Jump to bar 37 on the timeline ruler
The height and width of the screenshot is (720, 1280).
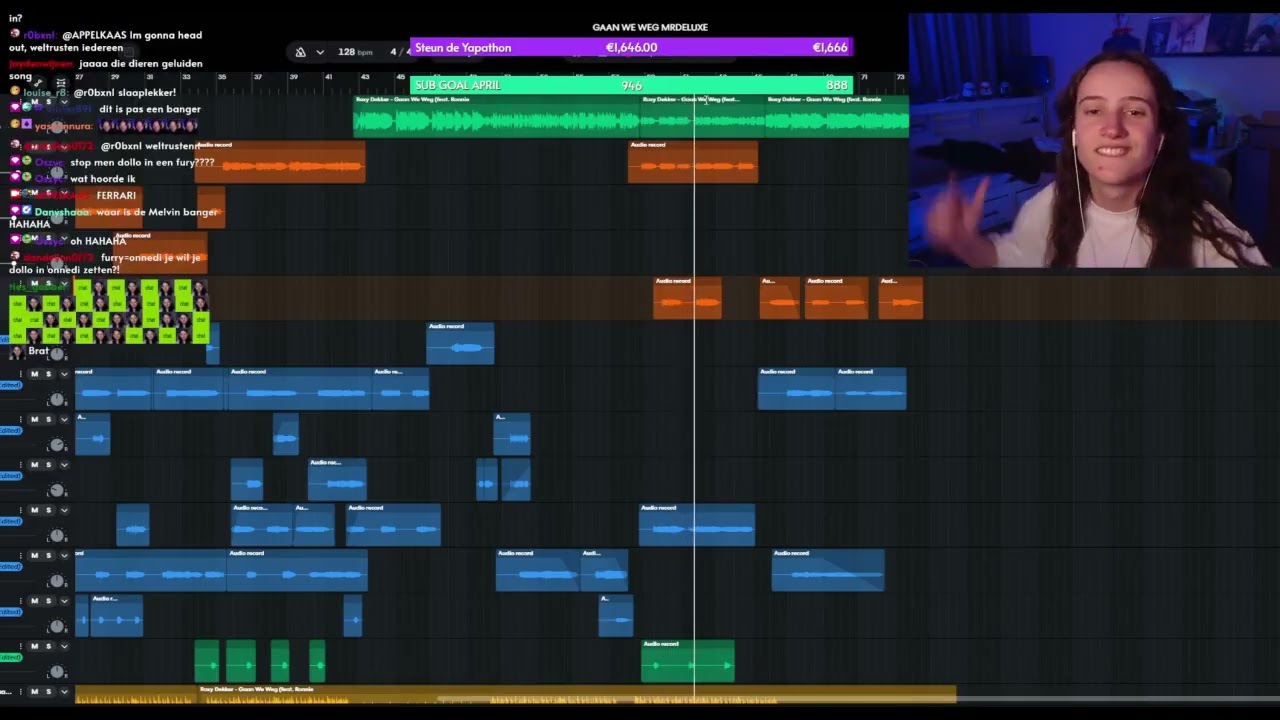pyautogui.click(x=257, y=77)
